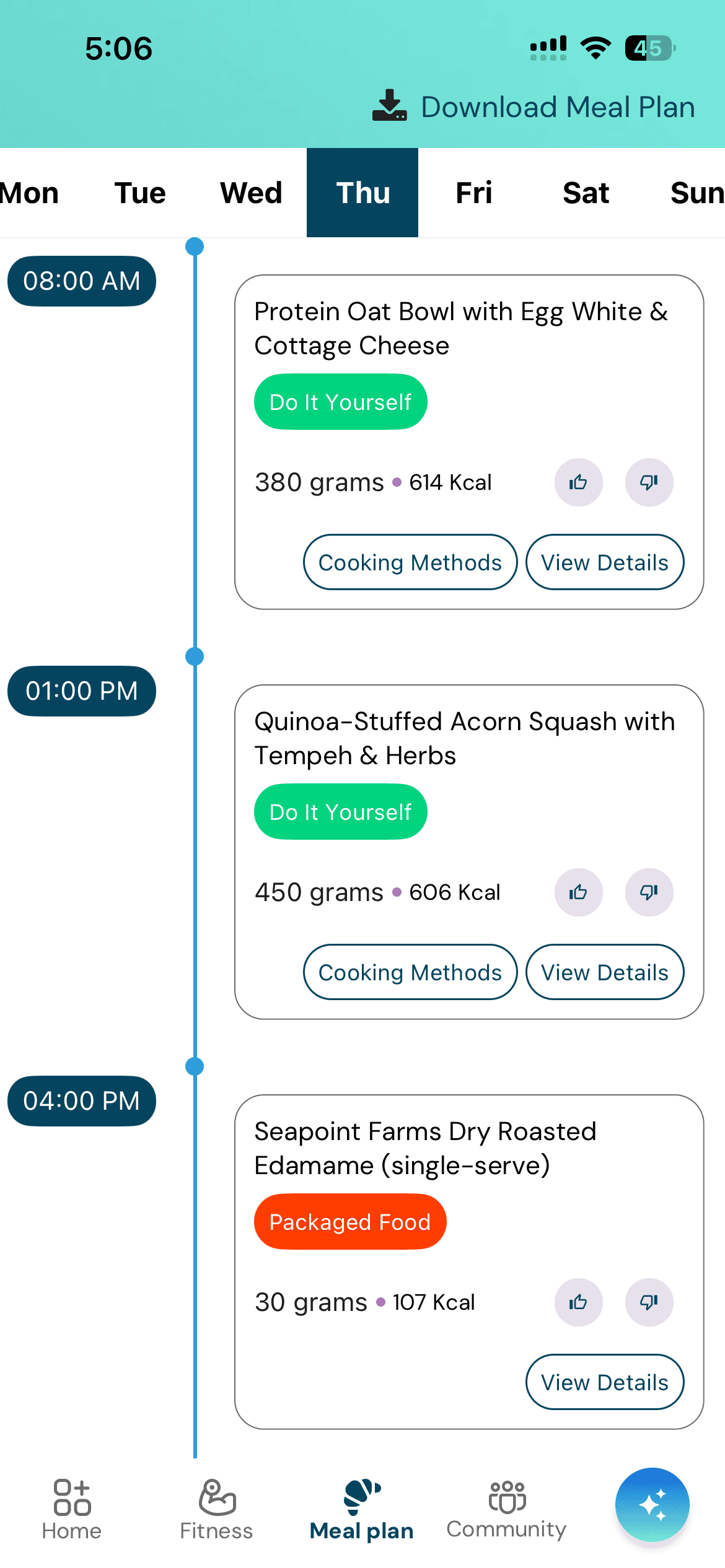Click the Download Meal Plan link
This screenshot has width=725, height=1568.
point(558,107)
